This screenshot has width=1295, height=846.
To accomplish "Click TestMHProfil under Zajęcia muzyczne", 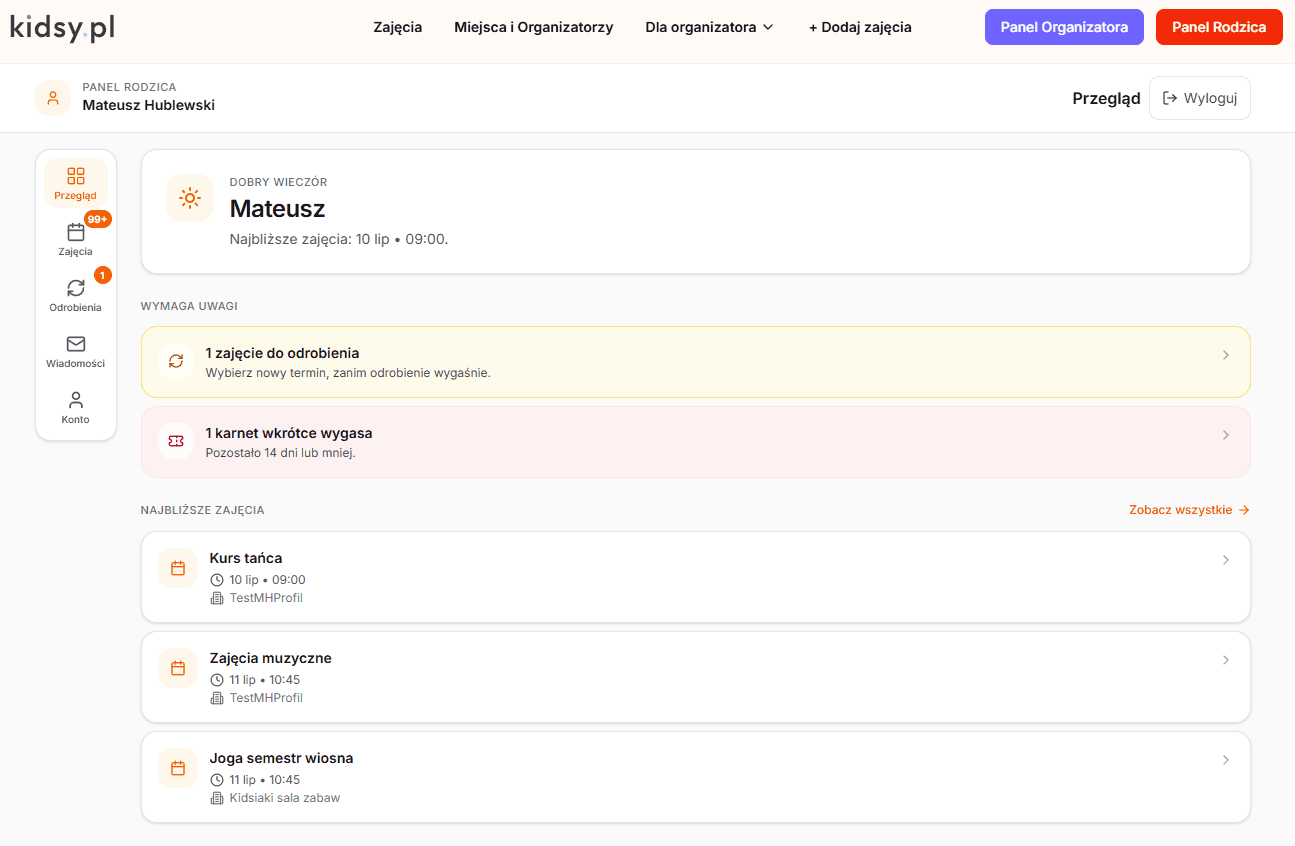I will point(266,698).
